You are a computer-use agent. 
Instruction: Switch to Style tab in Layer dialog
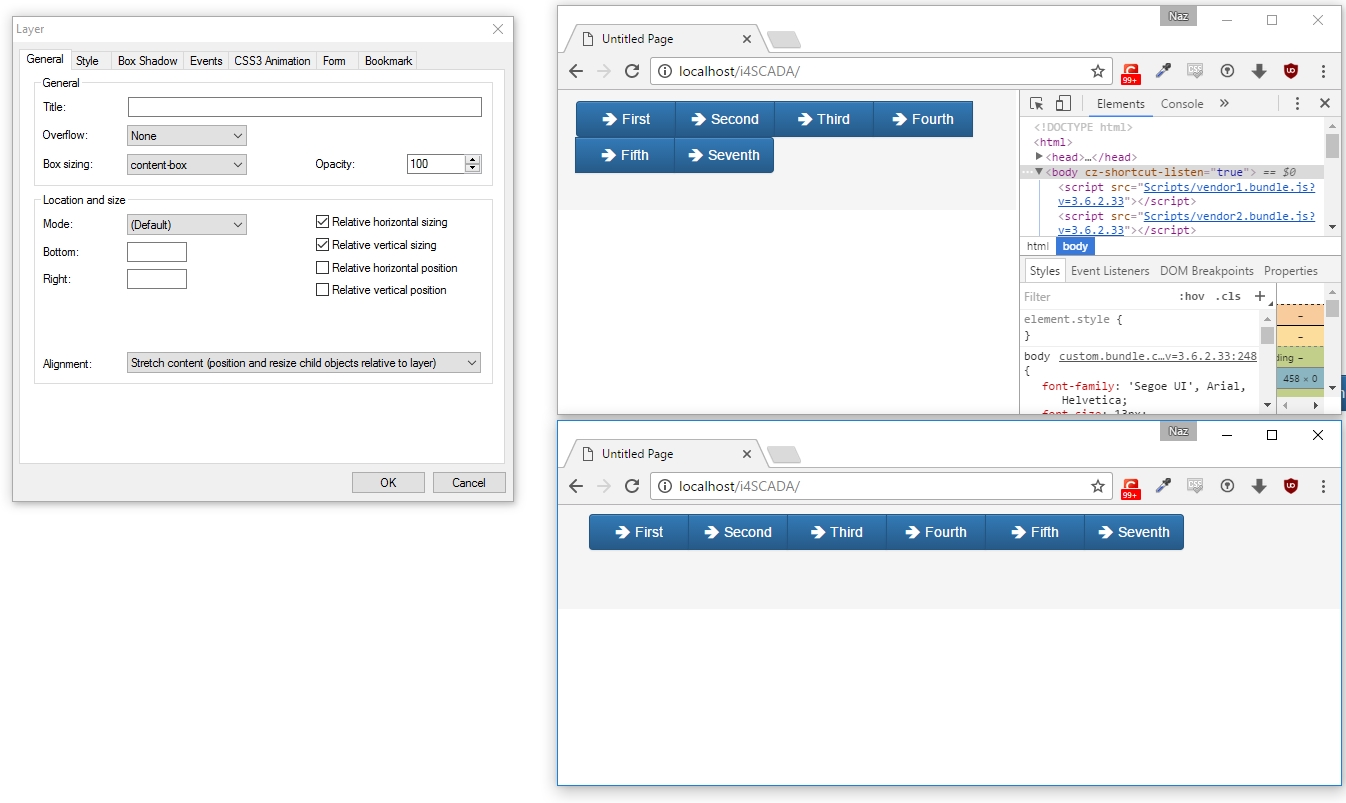(87, 61)
